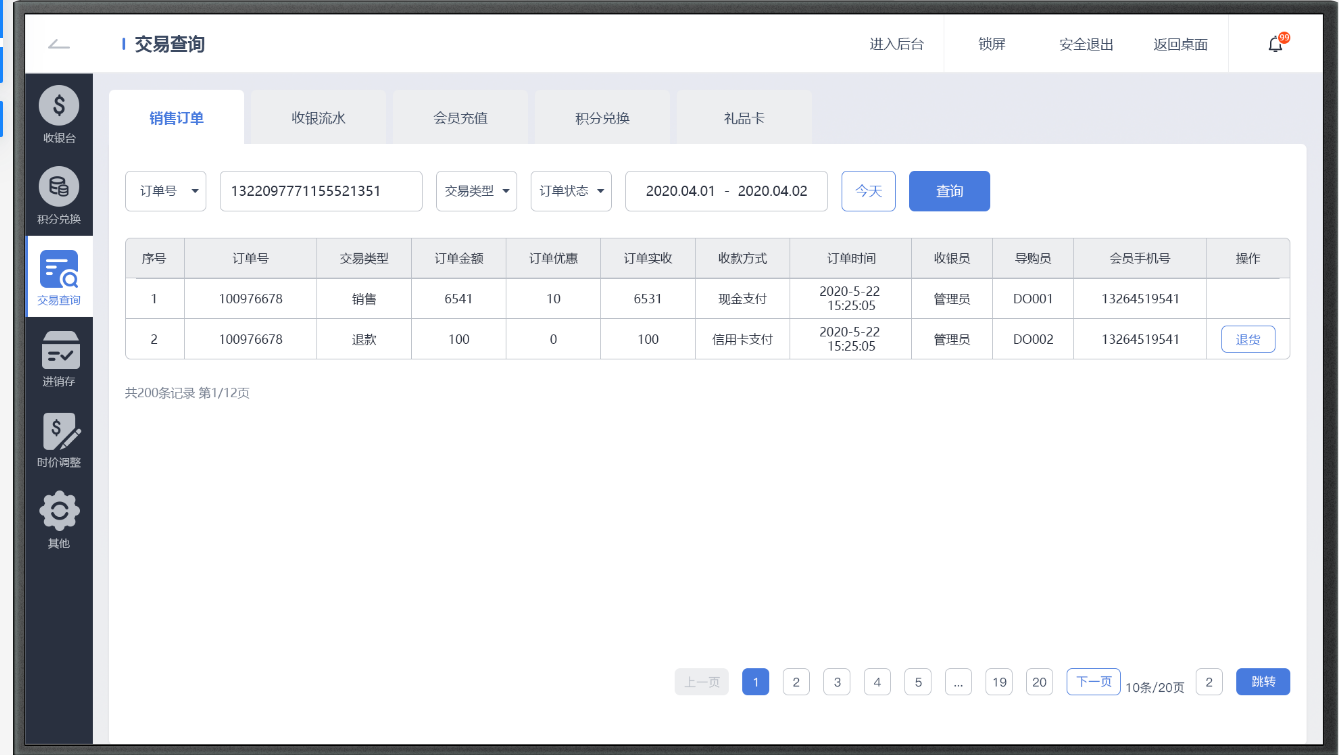This screenshot has height=755, width=1339.
Task: Click the 会员手机号 column header
Action: 1140,258
